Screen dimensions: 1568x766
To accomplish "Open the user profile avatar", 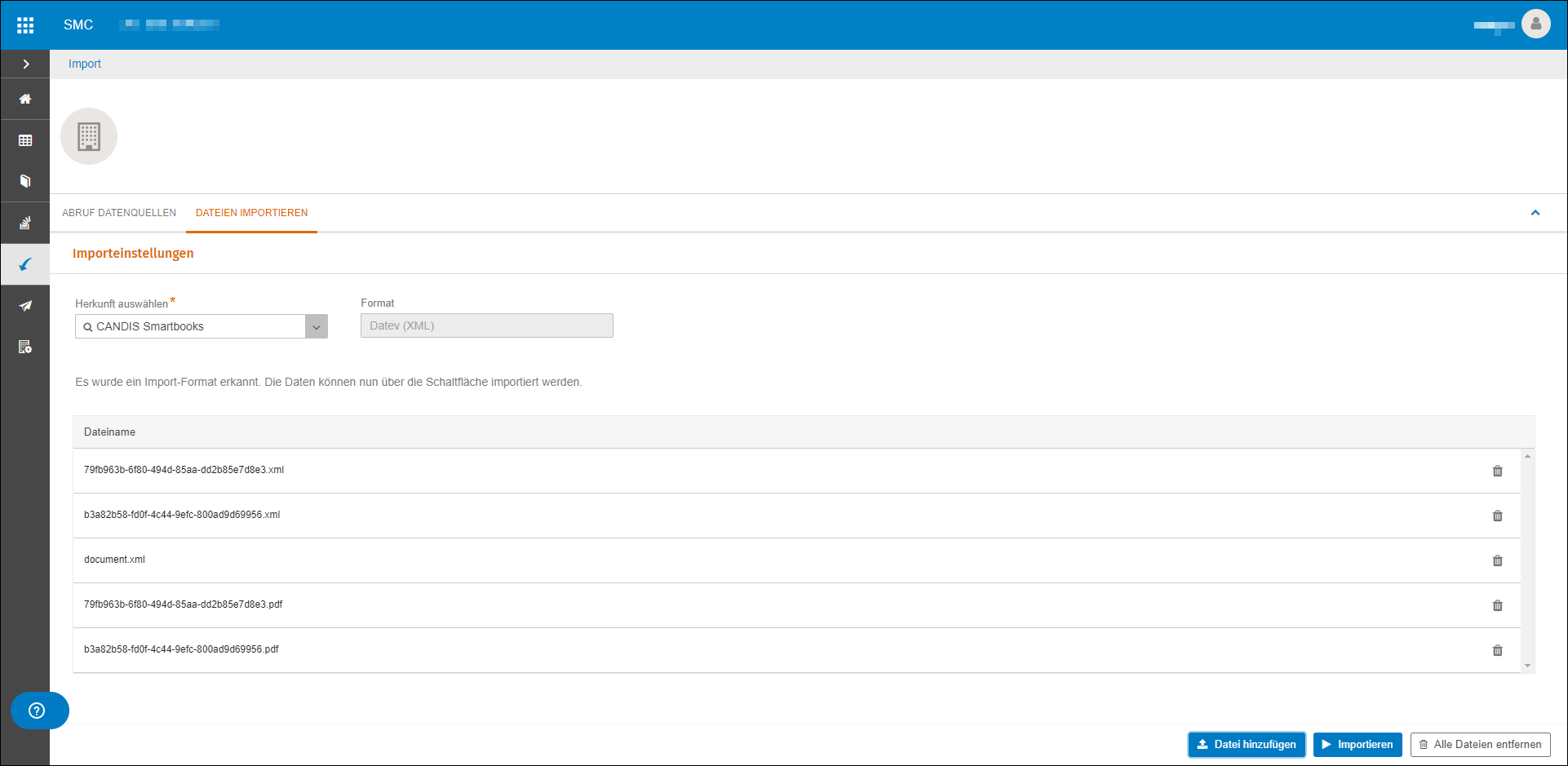I will [1536, 24].
